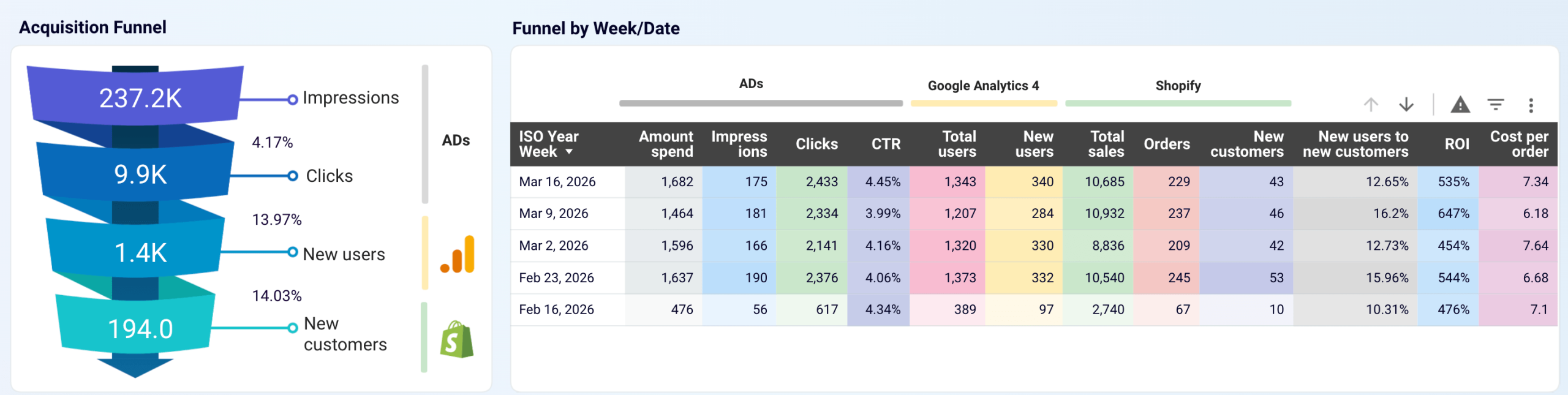Click the teal 194.0 New customers segment
Image resolution: width=1568 pixels, height=395 pixels.
pyautogui.click(x=140, y=329)
